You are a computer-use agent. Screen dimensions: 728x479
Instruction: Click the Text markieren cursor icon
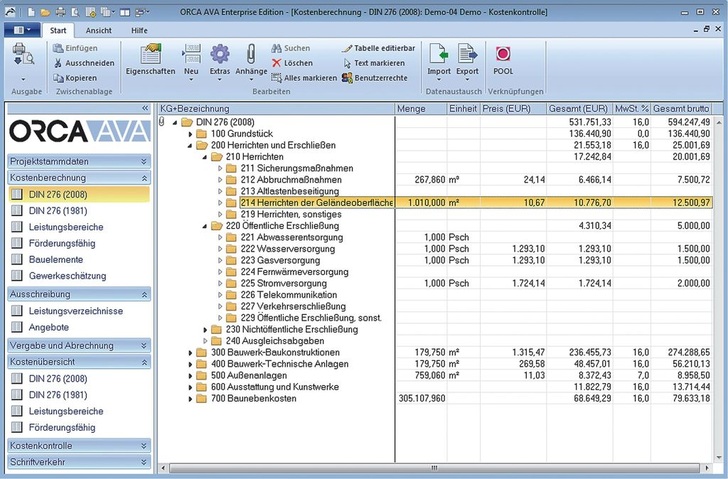point(347,63)
